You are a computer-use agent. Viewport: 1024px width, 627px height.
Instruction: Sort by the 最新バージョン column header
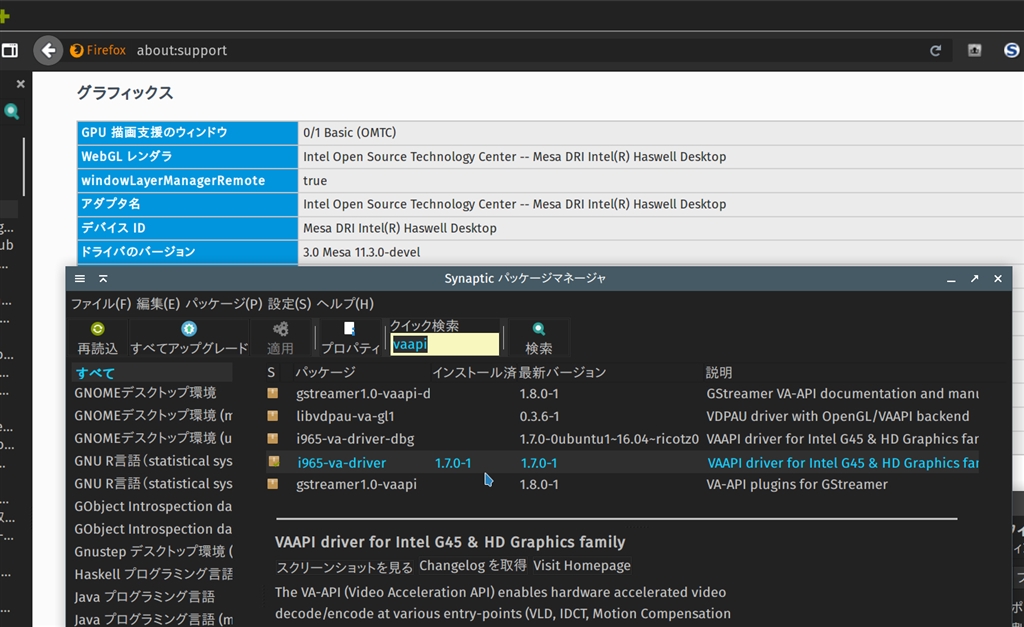click(562, 372)
